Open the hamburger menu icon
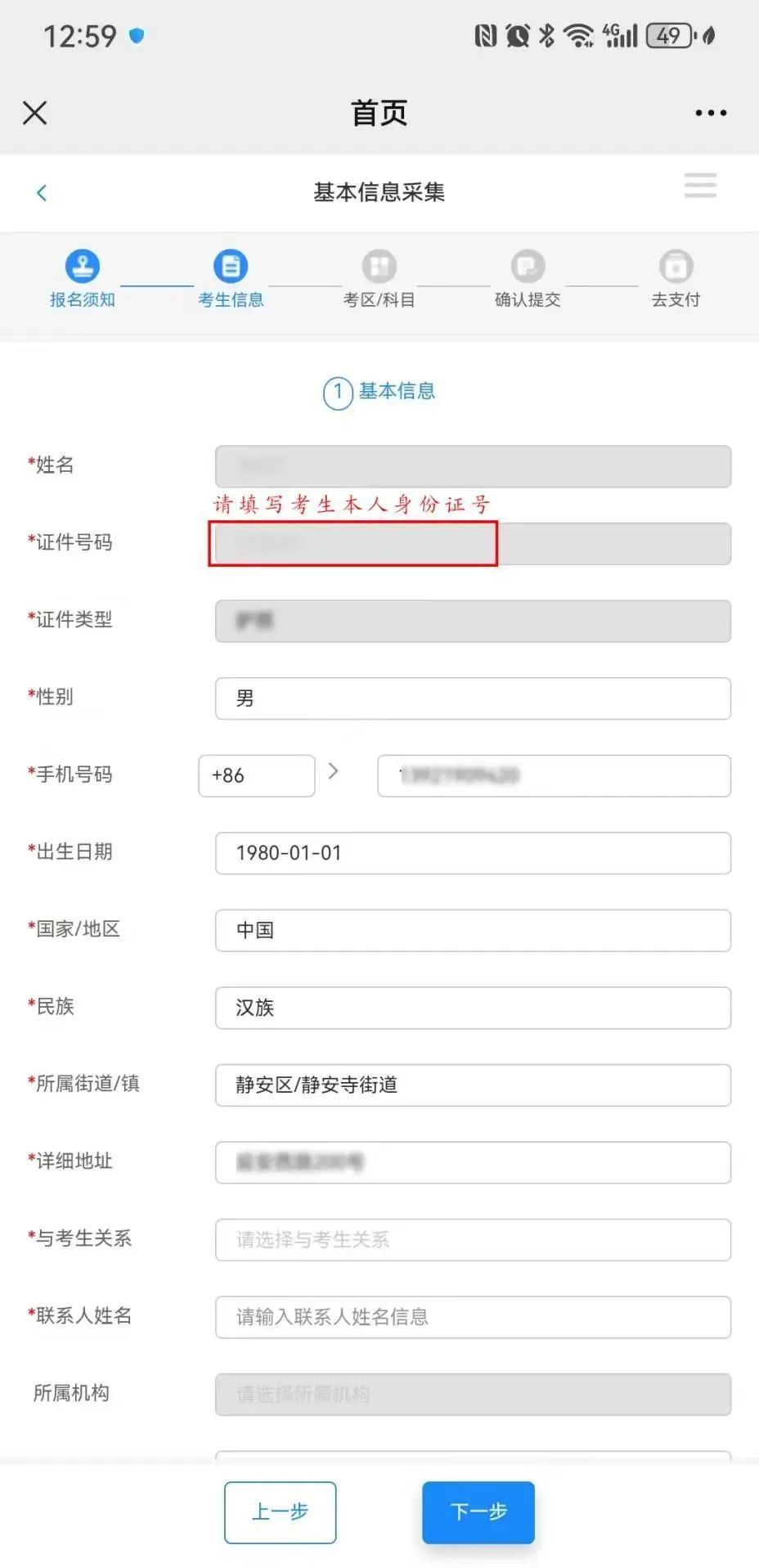This screenshot has height=1568, width=759. (700, 185)
